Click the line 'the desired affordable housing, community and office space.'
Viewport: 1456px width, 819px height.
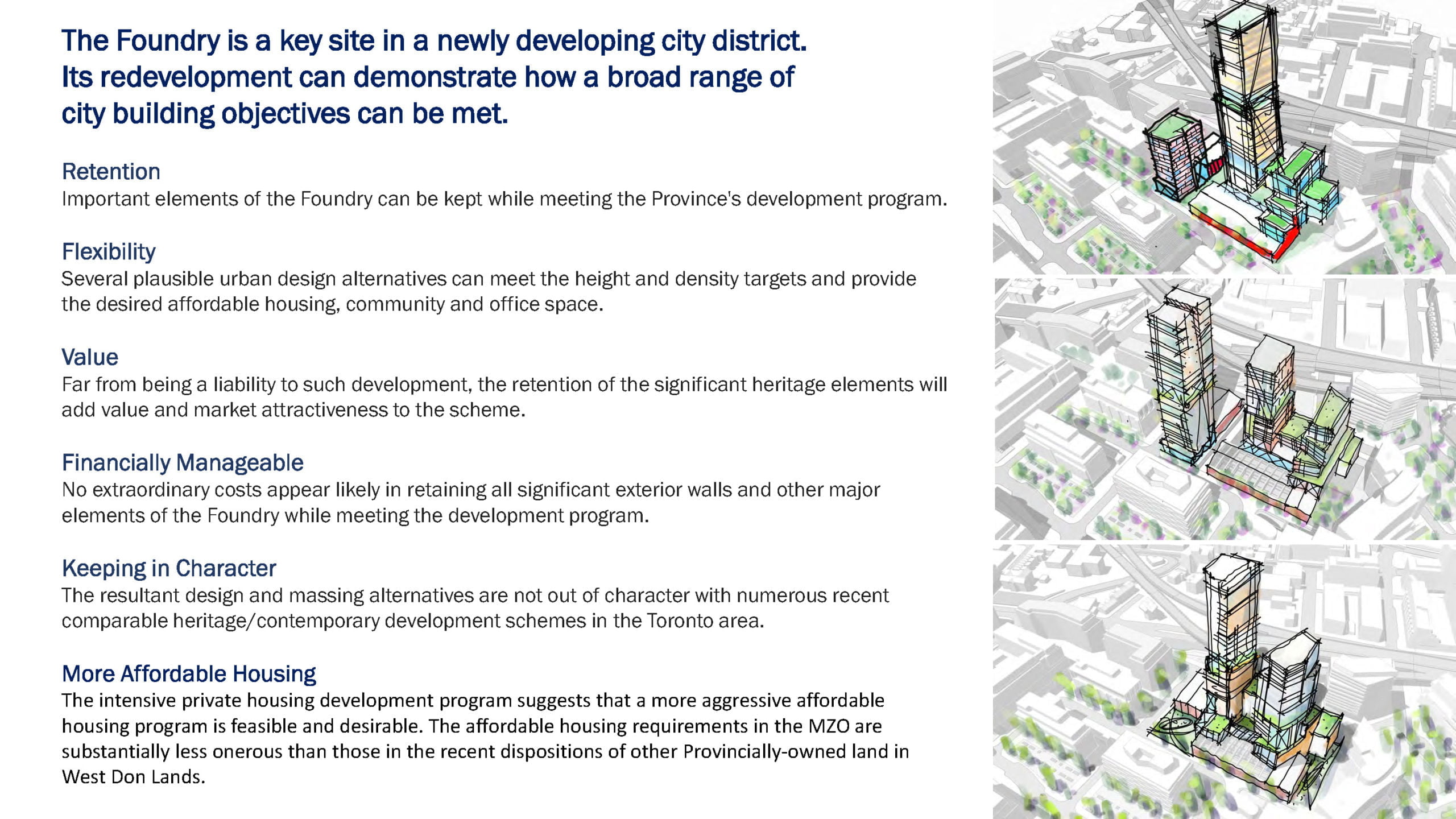point(332,304)
